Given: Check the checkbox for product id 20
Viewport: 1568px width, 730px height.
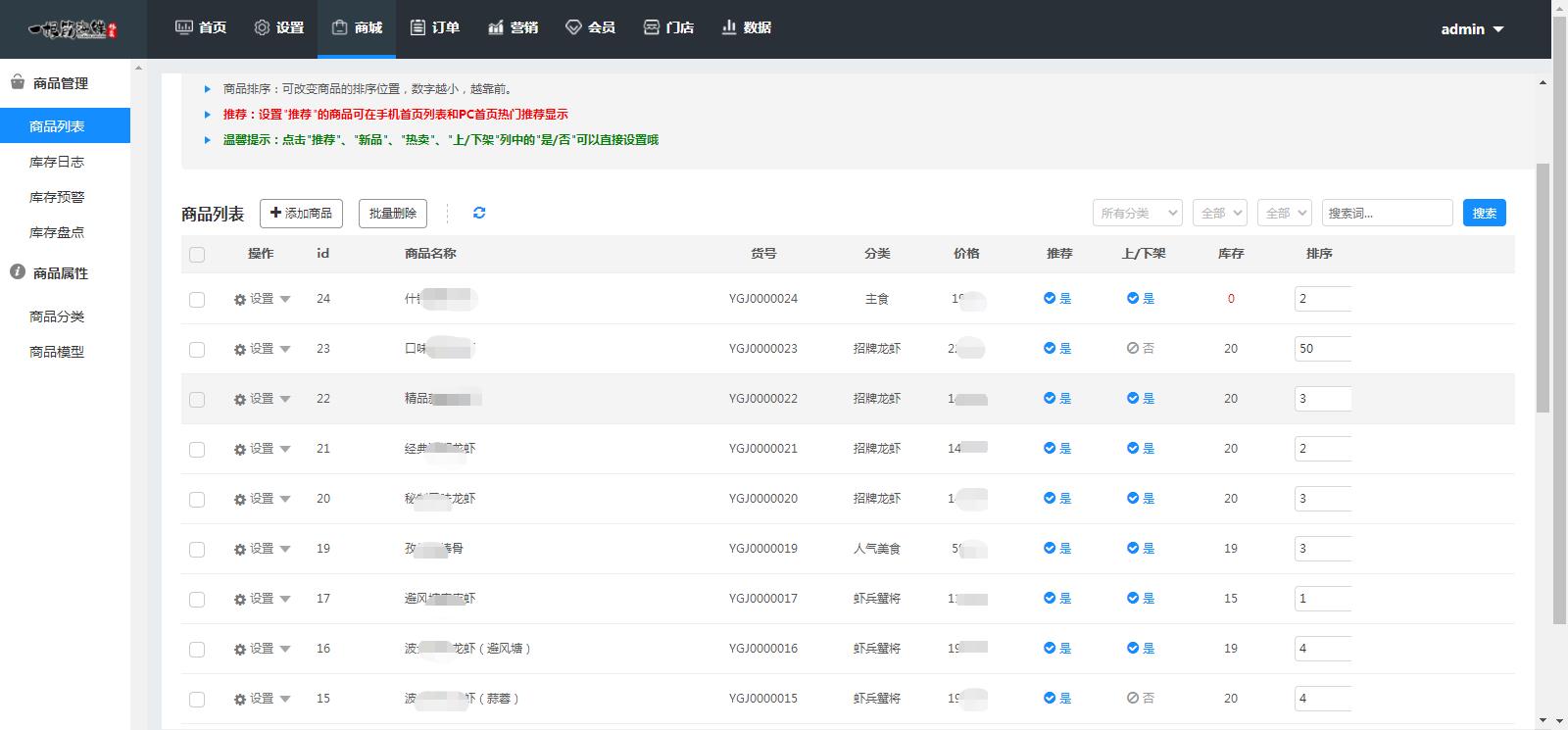Looking at the screenshot, I should point(197,500).
